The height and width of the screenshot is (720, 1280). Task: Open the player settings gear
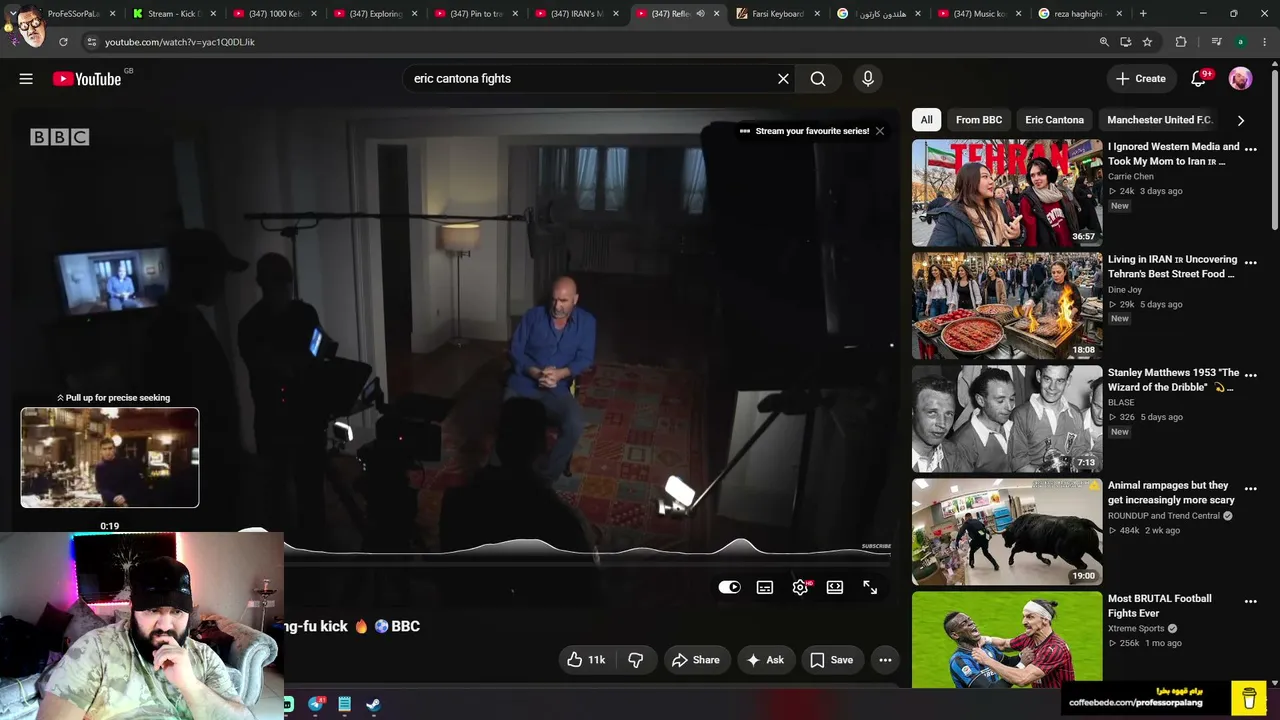tap(800, 588)
